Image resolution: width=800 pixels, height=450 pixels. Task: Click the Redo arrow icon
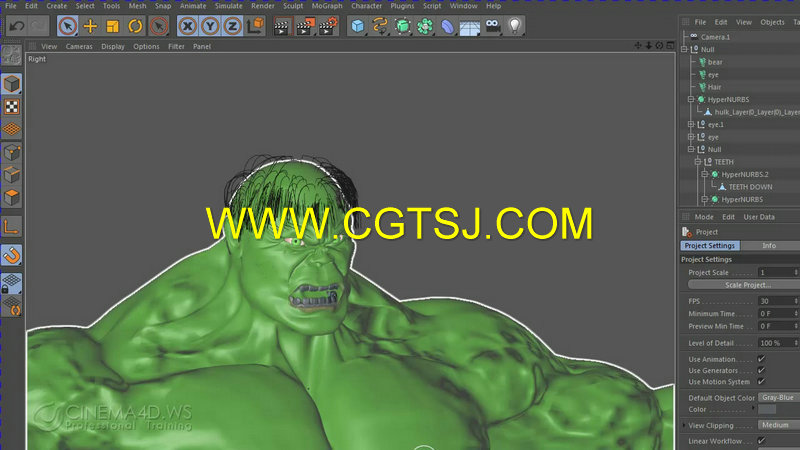click(x=38, y=26)
